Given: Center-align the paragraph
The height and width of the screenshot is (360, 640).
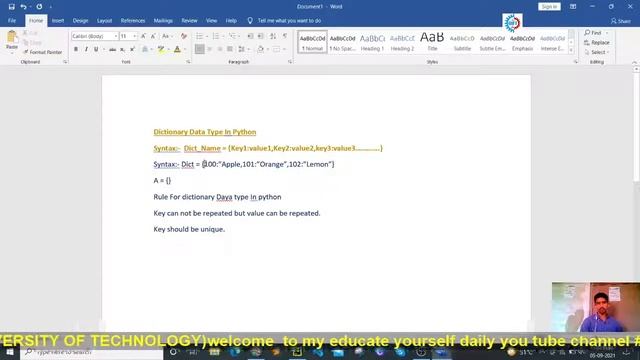Looking at the screenshot, I should [210, 49].
